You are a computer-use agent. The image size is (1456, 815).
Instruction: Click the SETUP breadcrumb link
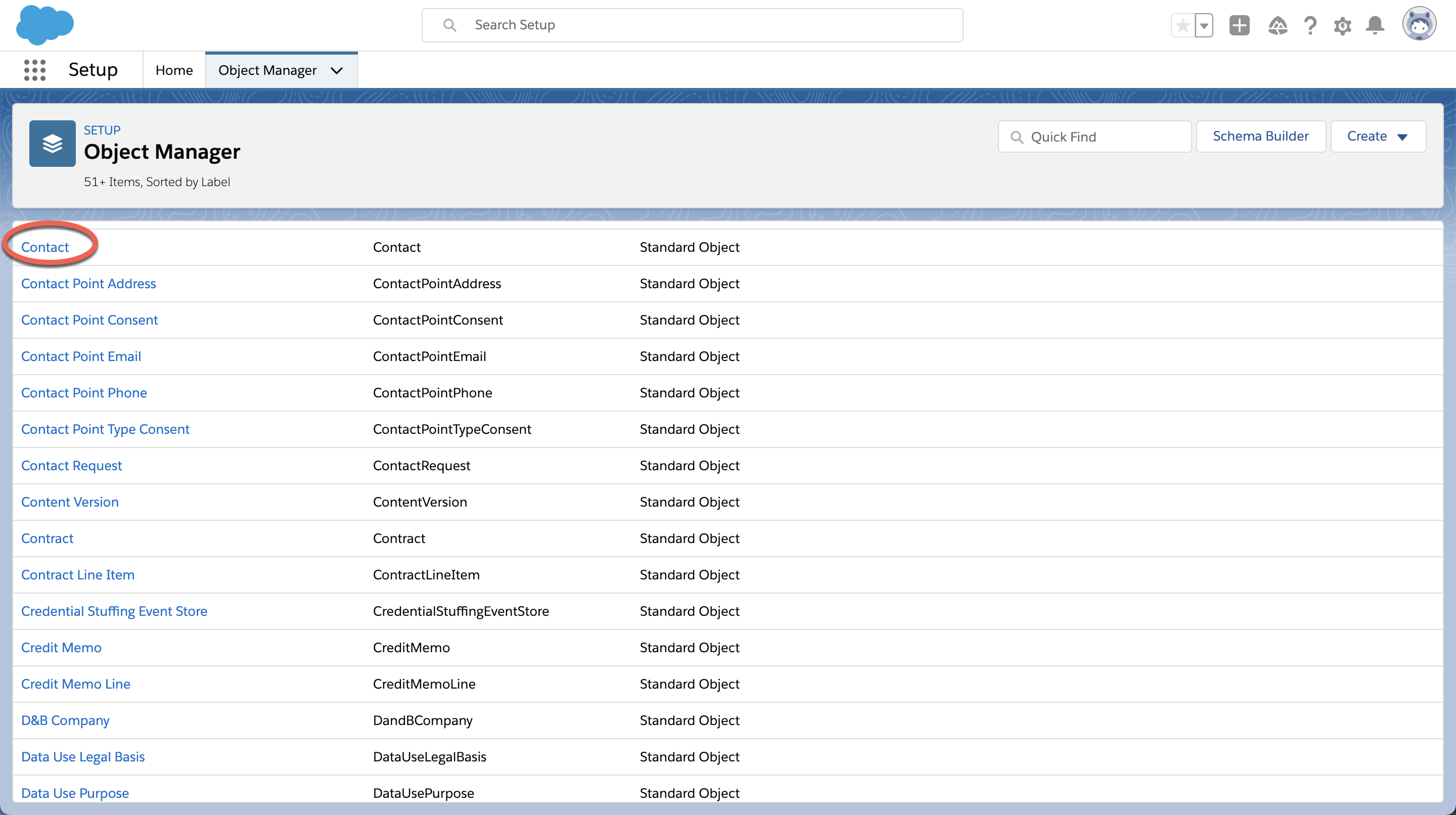coord(102,130)
